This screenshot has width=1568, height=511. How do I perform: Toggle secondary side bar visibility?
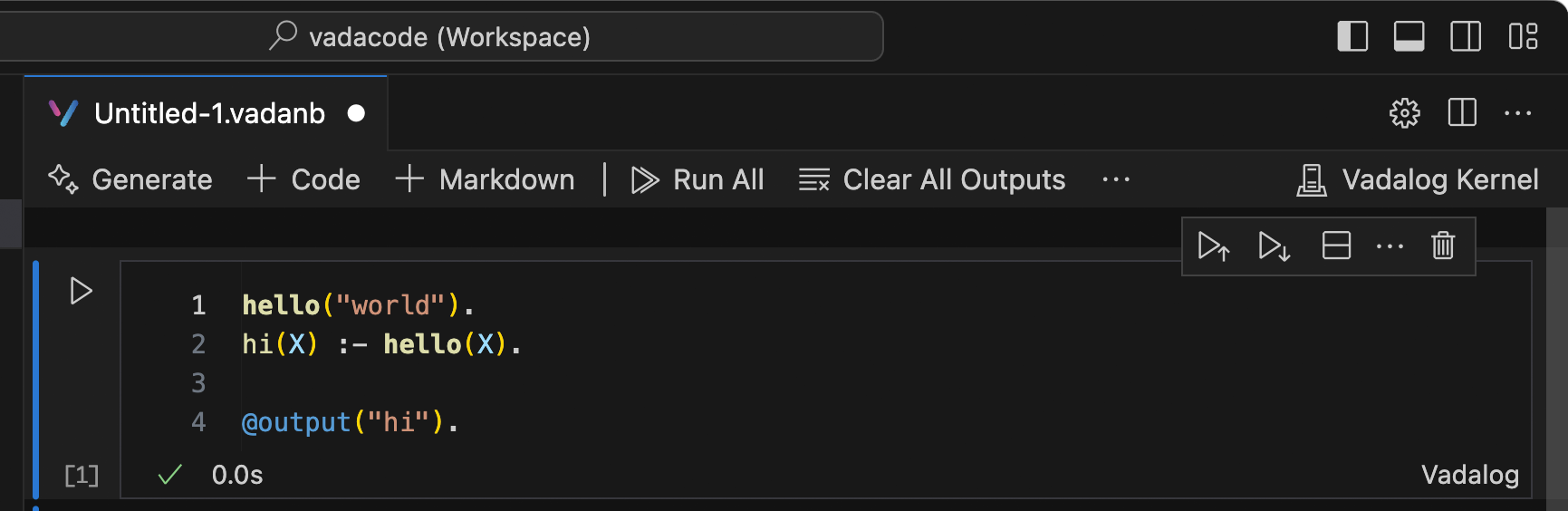pos(1466,36)
